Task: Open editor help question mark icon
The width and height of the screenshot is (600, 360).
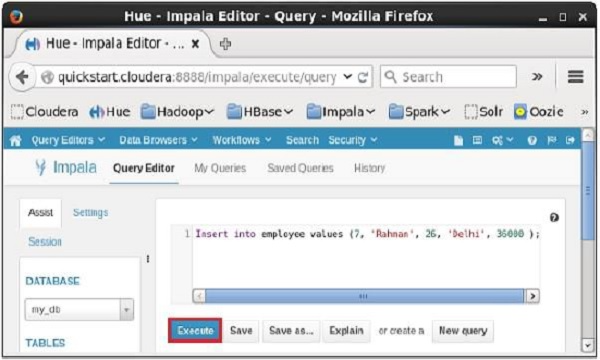Action: click(x=554, y=218)
